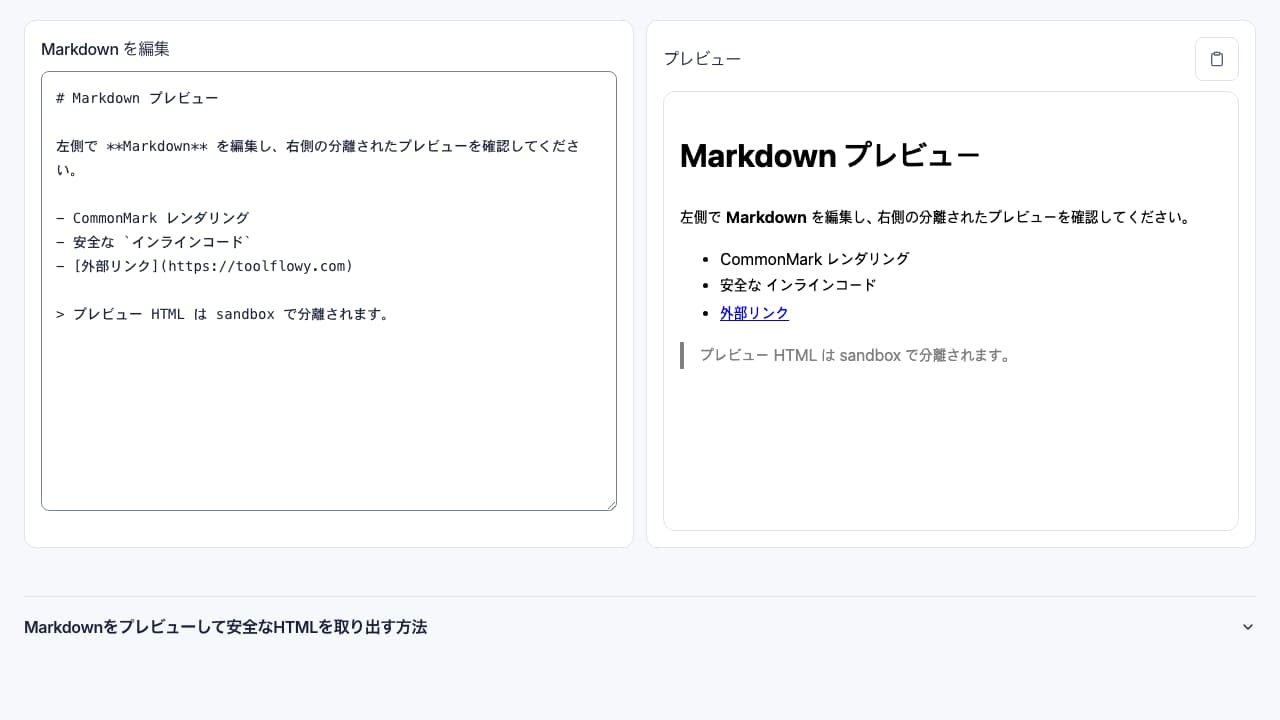Screen dimensions: 1280x720
Task: Copy preview HTML with the clipboard icon
Action: [x=1216, y=59]
